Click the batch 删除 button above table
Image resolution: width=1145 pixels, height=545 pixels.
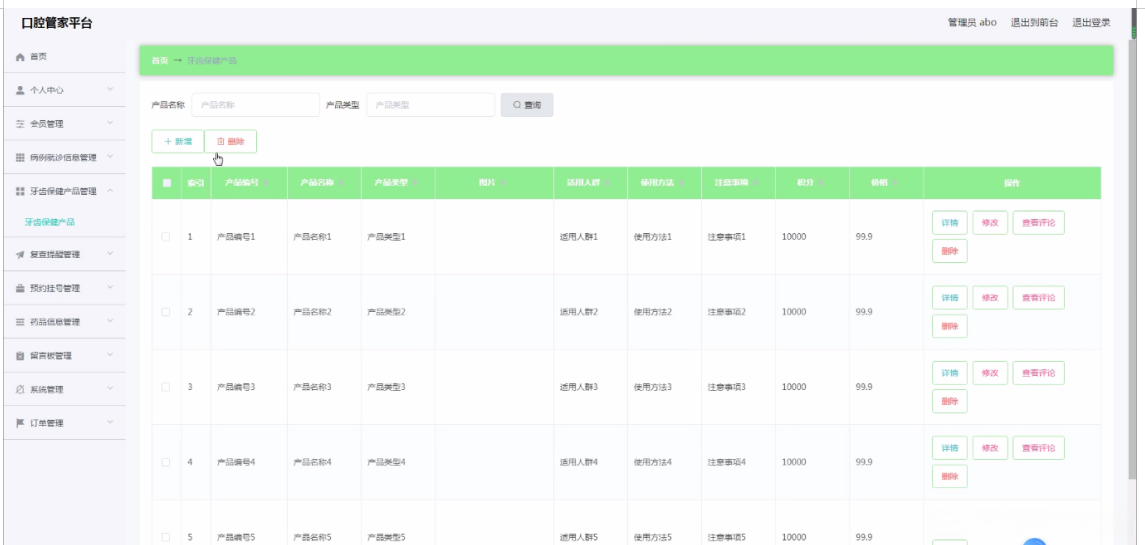231,142
